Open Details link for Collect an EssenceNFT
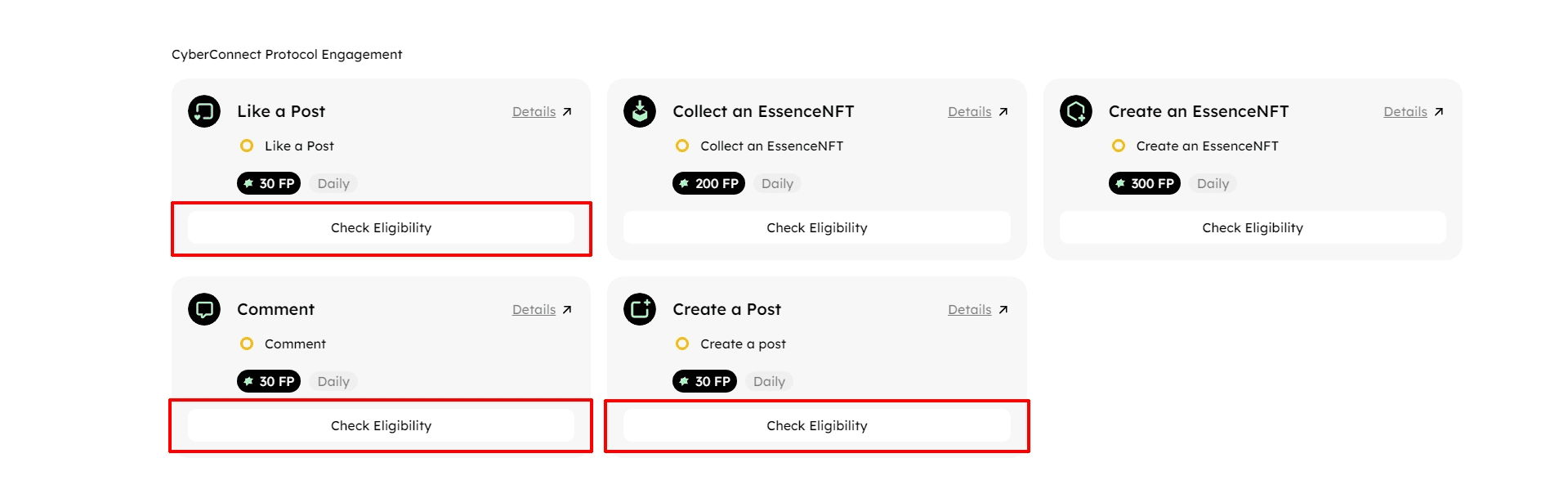Screen dimensions: 1568x503 click(969, 112)
